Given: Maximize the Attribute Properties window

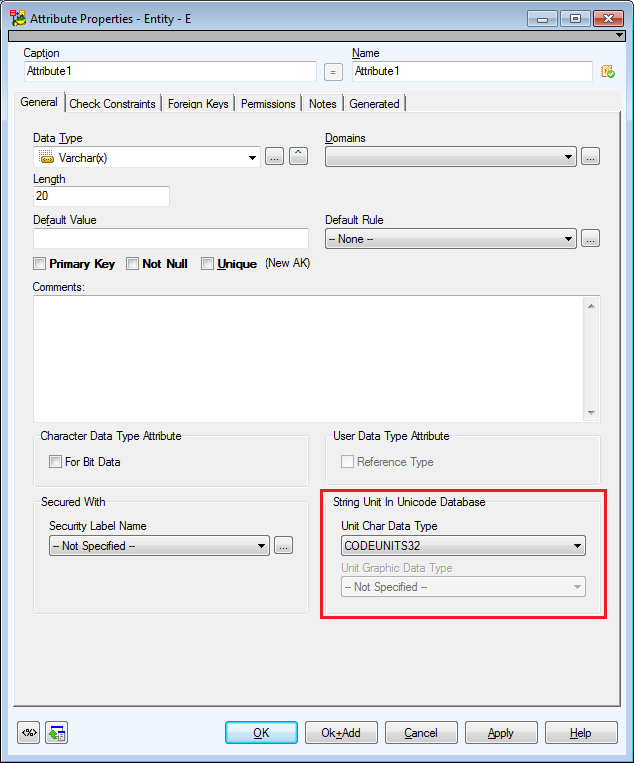Looking at the screenshot, I should coord(575,19).
